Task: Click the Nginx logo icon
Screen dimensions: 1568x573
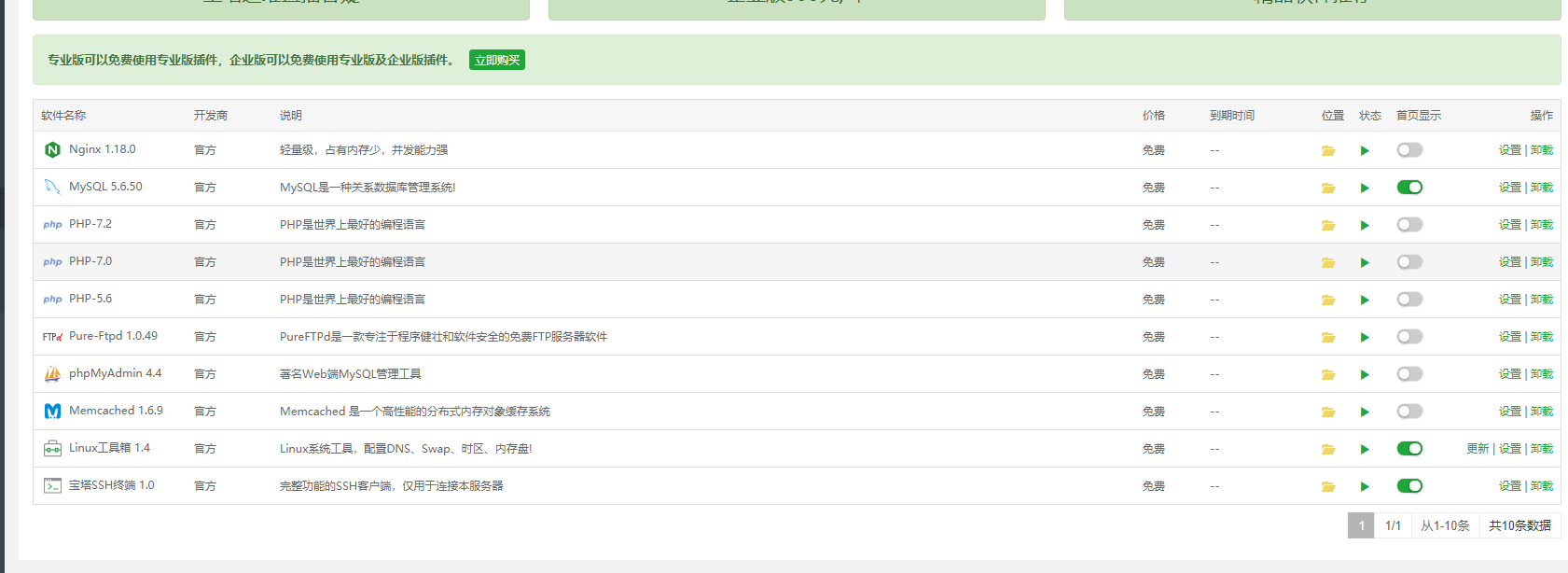Action: (52, 149)
